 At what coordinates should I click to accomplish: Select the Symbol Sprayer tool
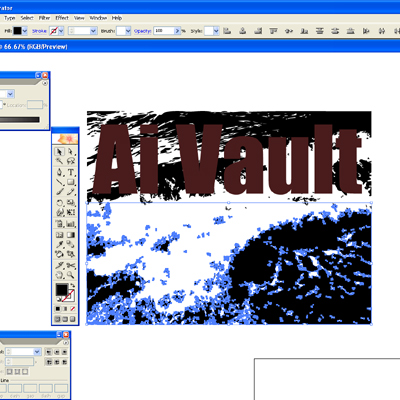[x=59, y=224]
